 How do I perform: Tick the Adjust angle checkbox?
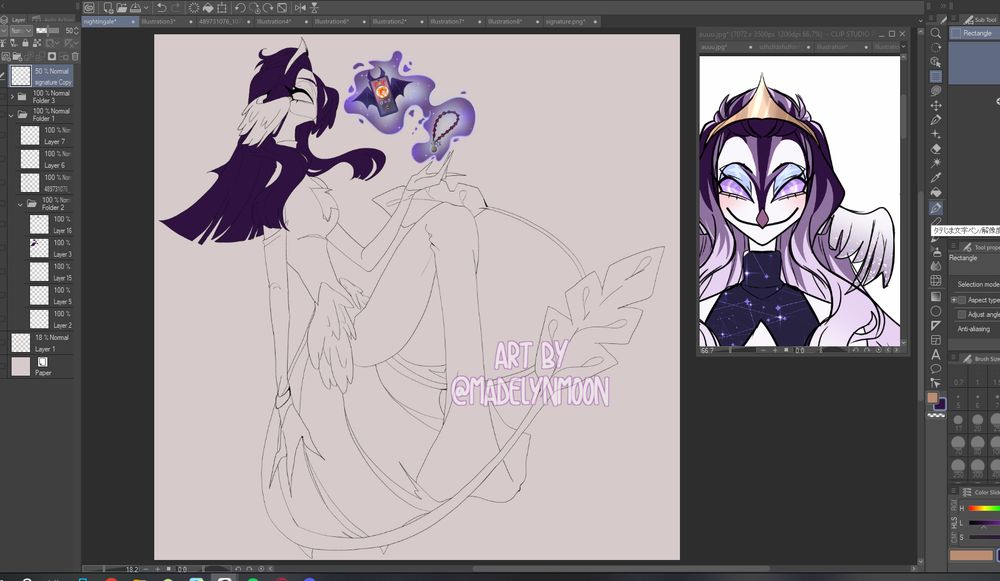[x=962, y=314]
